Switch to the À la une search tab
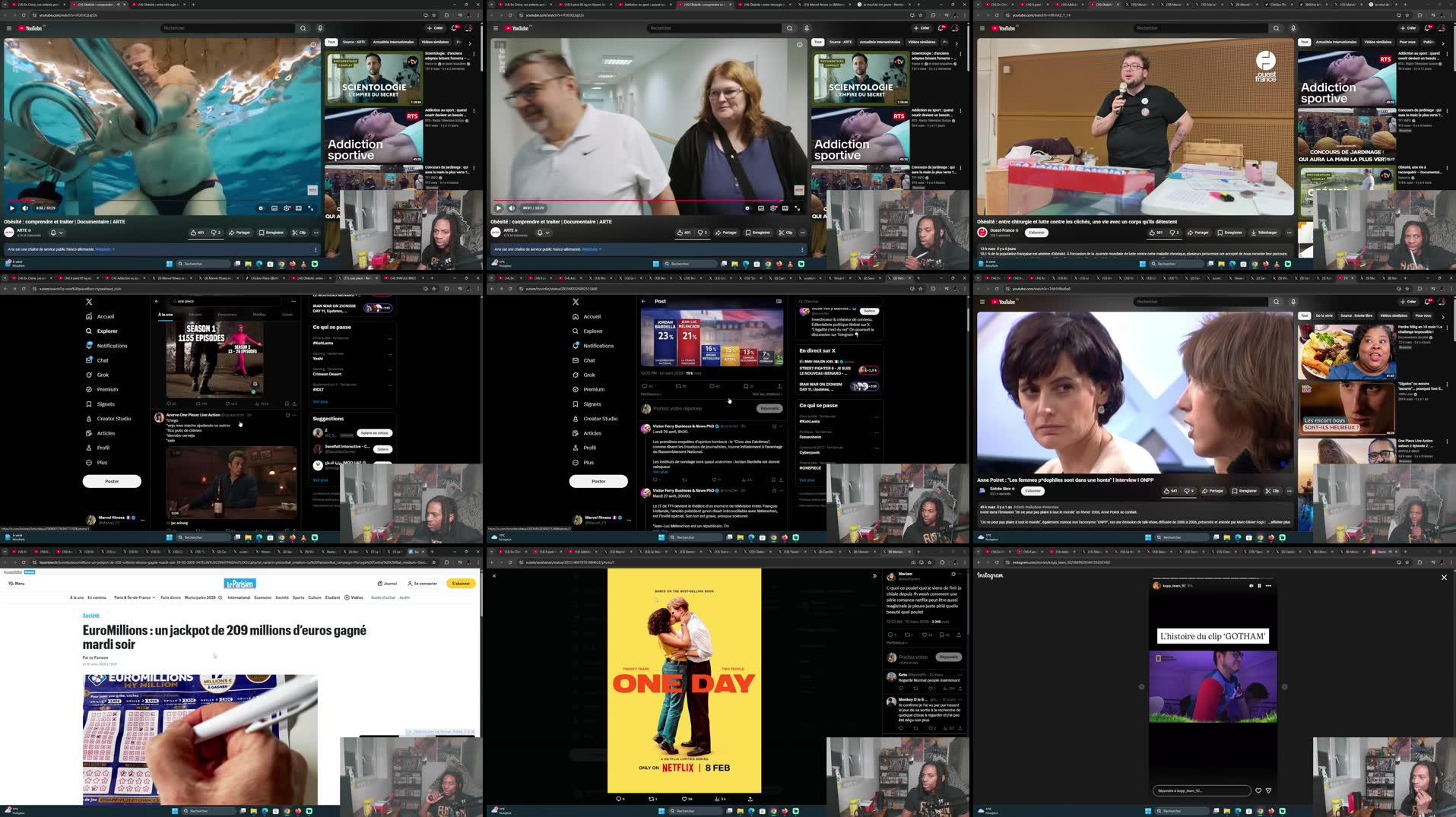1456x817 pixels. click(x=165, y=315)
